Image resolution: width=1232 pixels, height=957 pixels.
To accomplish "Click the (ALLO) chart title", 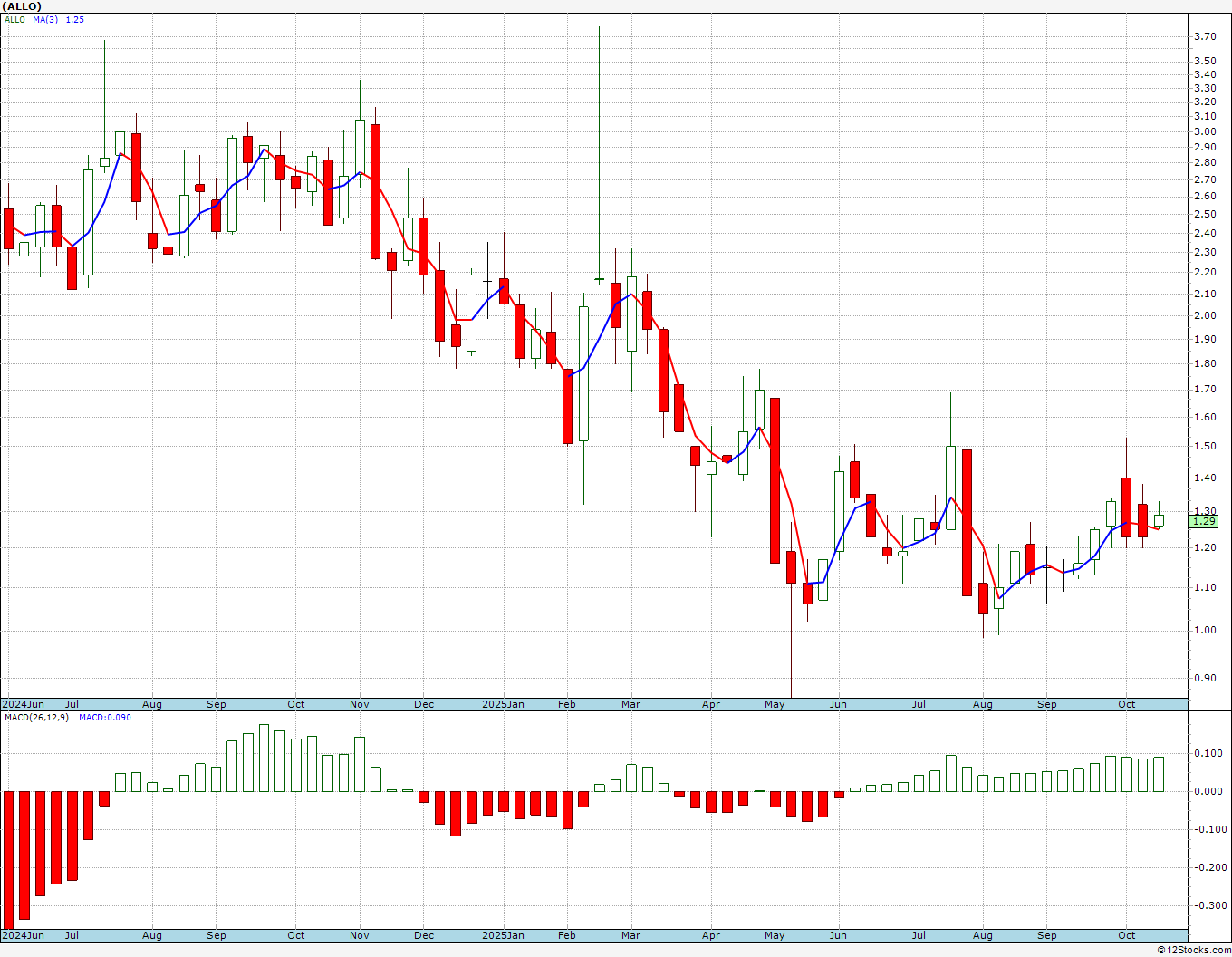I will [x=23, y=6].
